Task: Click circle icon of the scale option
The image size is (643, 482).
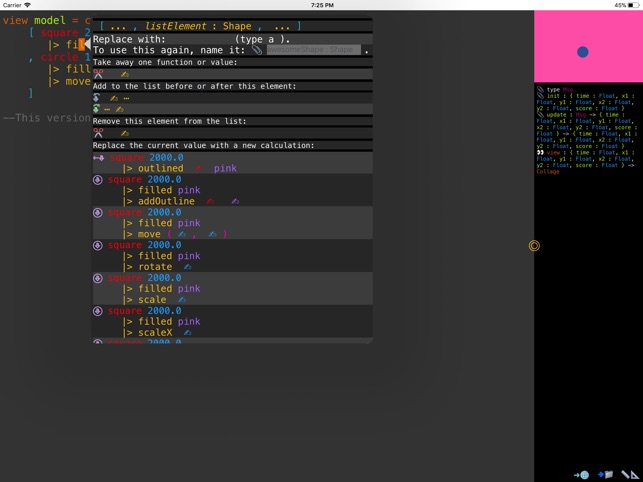Action: (x=98, y=278)
